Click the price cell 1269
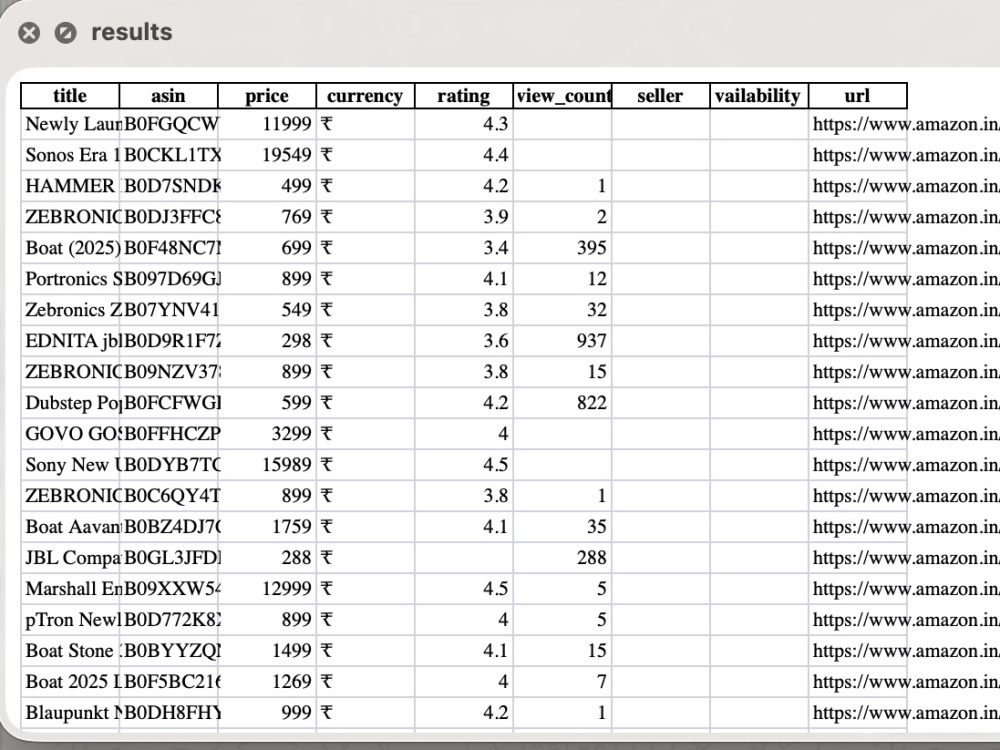Screen dimensions: 1000x750 tap(267, 681)
